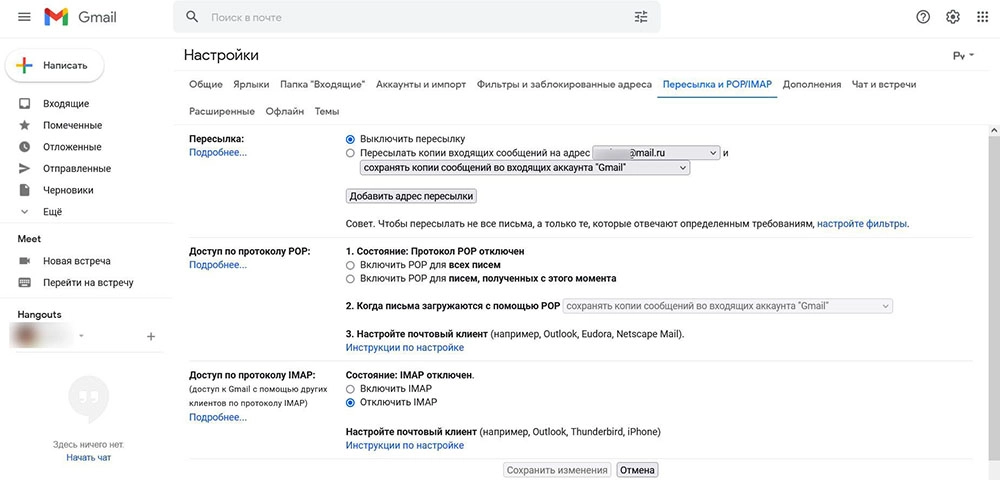The image size is (1000, 480).
Task: Open the Google apps grid icon
Action: (982, 17)
